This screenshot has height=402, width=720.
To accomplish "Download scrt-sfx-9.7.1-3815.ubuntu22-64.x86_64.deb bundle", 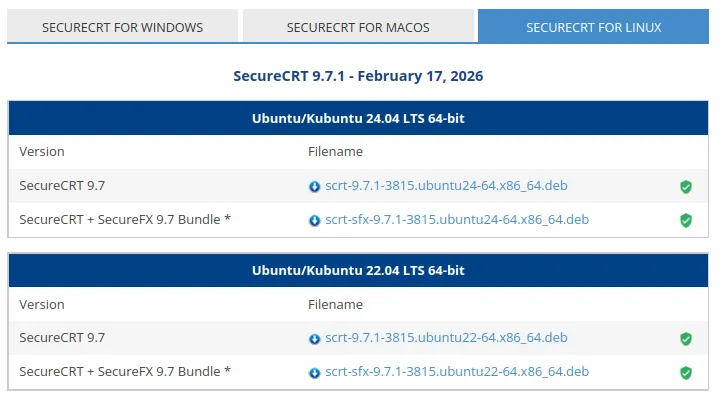I will point(457,372).
